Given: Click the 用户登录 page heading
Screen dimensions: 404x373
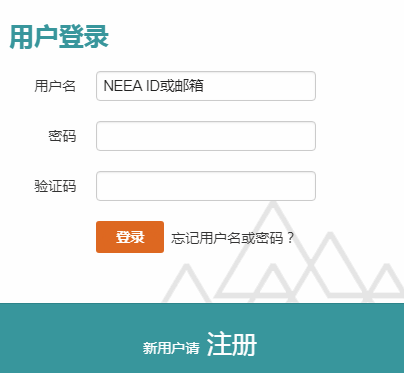Looking at the screenshot, I should pos(59,37).
